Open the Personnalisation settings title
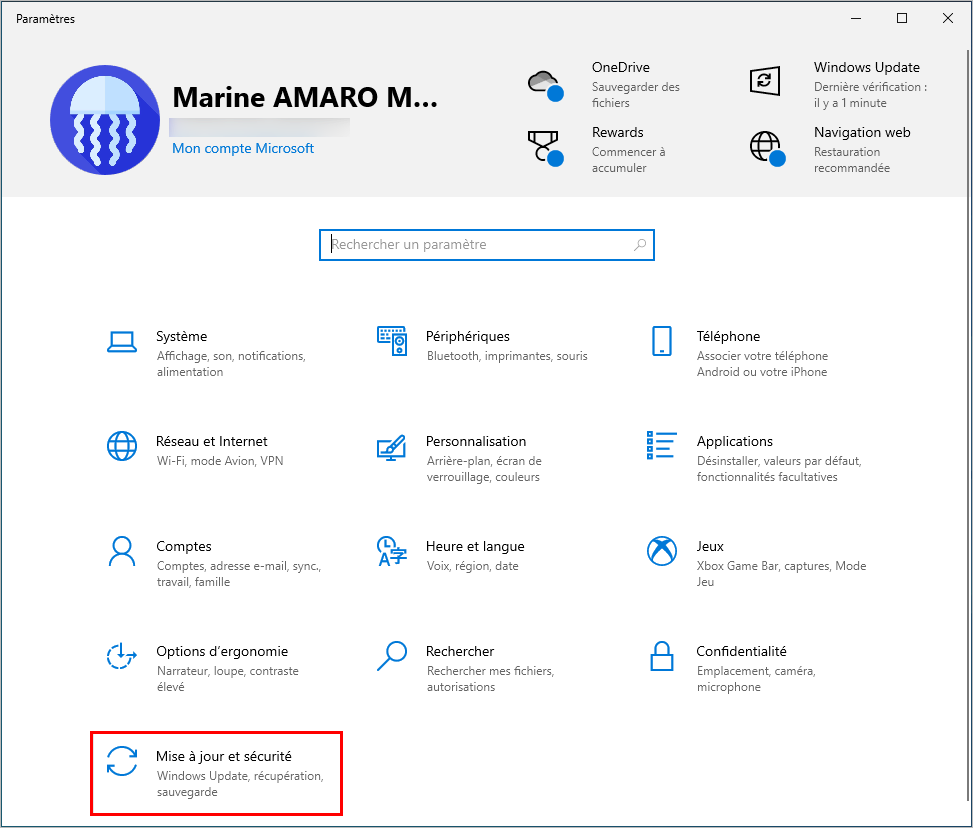Image resolution: width=973 pixels, height=828 pixels. point(475,441)
